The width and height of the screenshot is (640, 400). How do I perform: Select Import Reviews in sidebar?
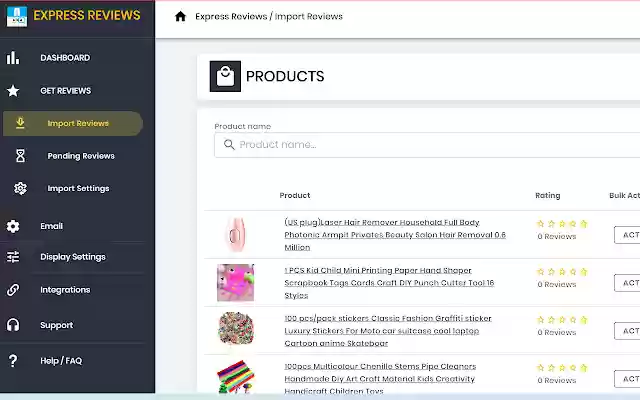click(x=73, y=123)
